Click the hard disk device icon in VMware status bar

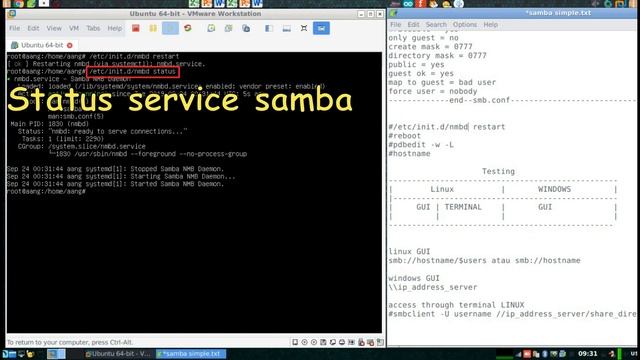pyautogui.click(x=295, y=342)
